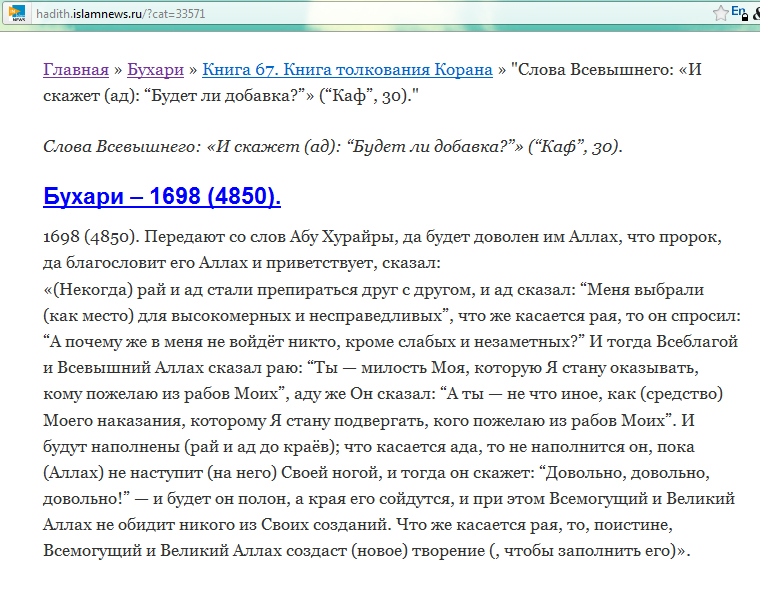Open the Бухари – 1698 (4850) heading link

[x=162, y=196]
